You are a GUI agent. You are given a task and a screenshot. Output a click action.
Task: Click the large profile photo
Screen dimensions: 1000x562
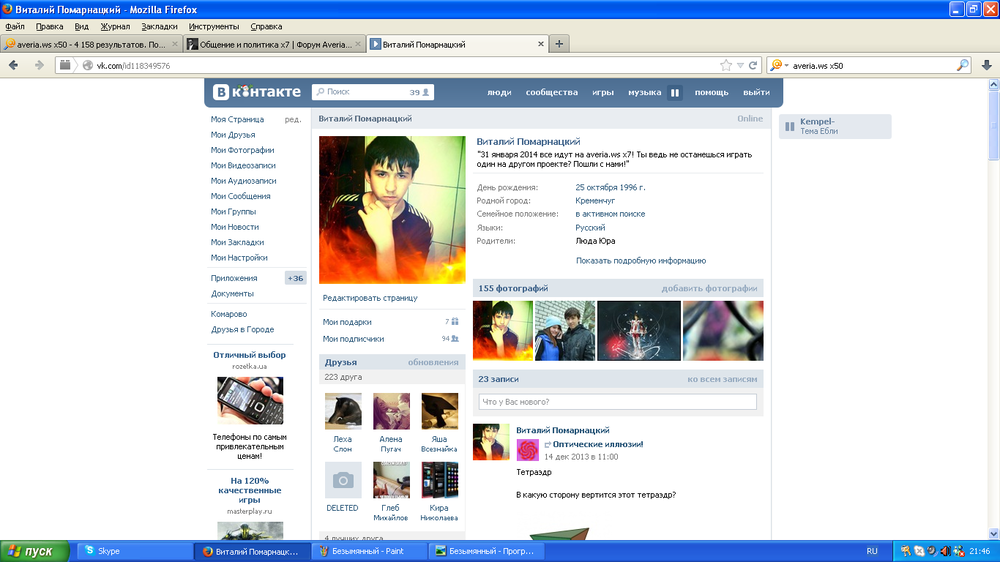click(392, 210)
